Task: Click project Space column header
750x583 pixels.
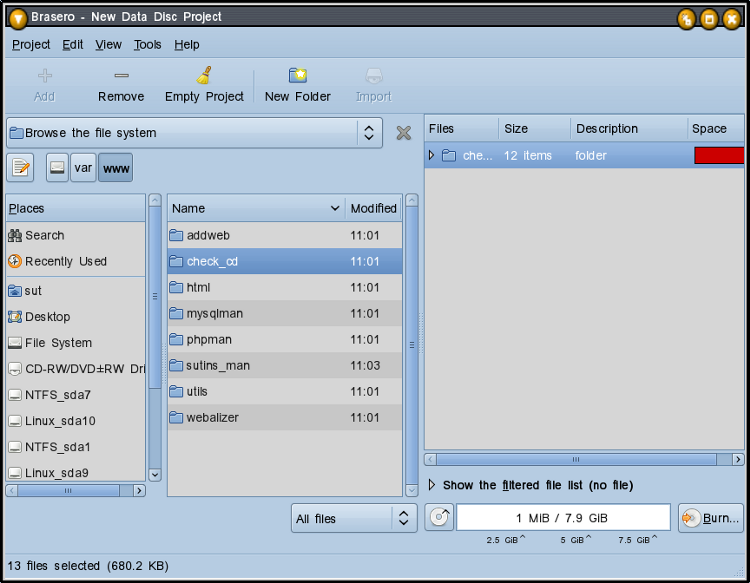Action: (716, 129)
